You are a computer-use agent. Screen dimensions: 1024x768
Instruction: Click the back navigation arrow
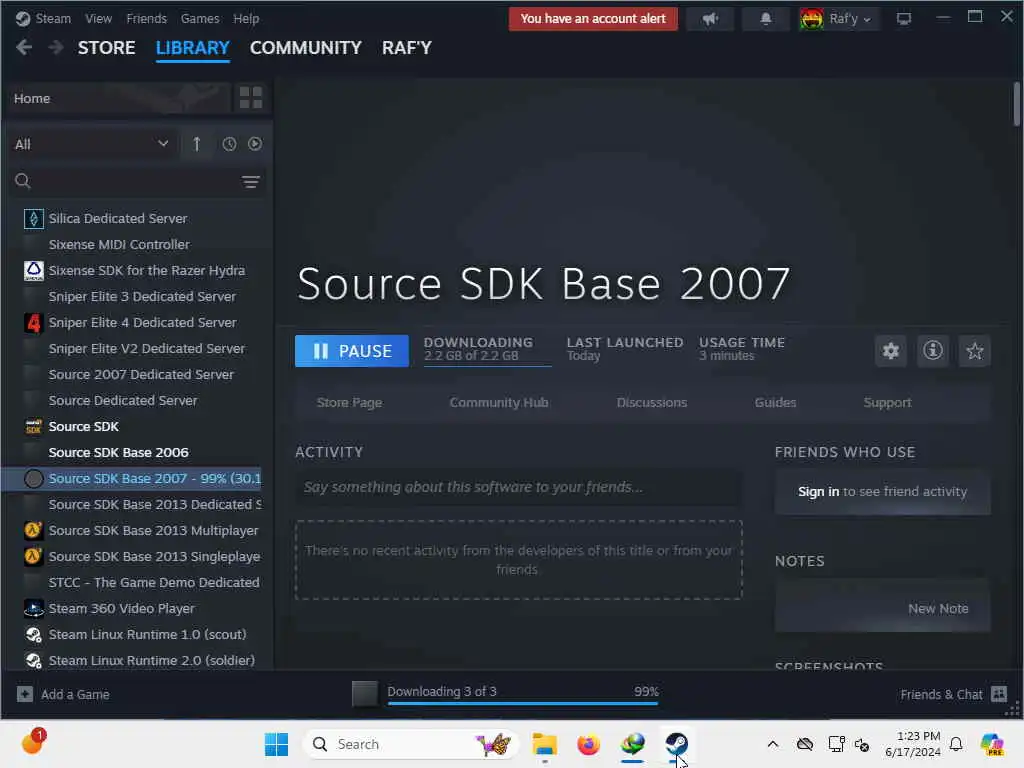24,48
